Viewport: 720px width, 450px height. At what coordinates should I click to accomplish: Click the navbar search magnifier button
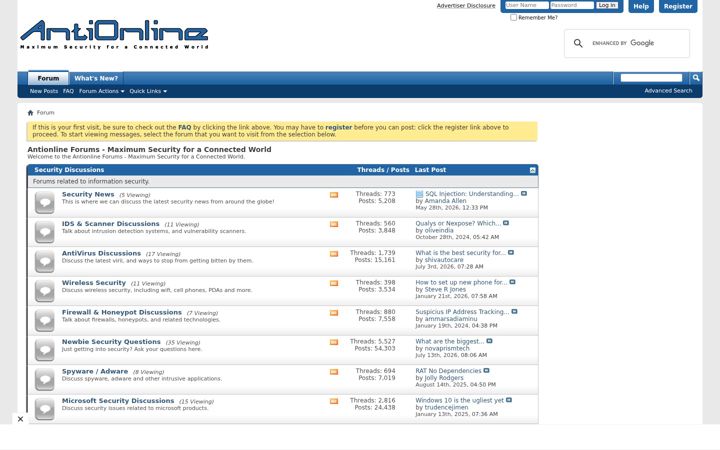pyautogui.click(x=696, y=78)
